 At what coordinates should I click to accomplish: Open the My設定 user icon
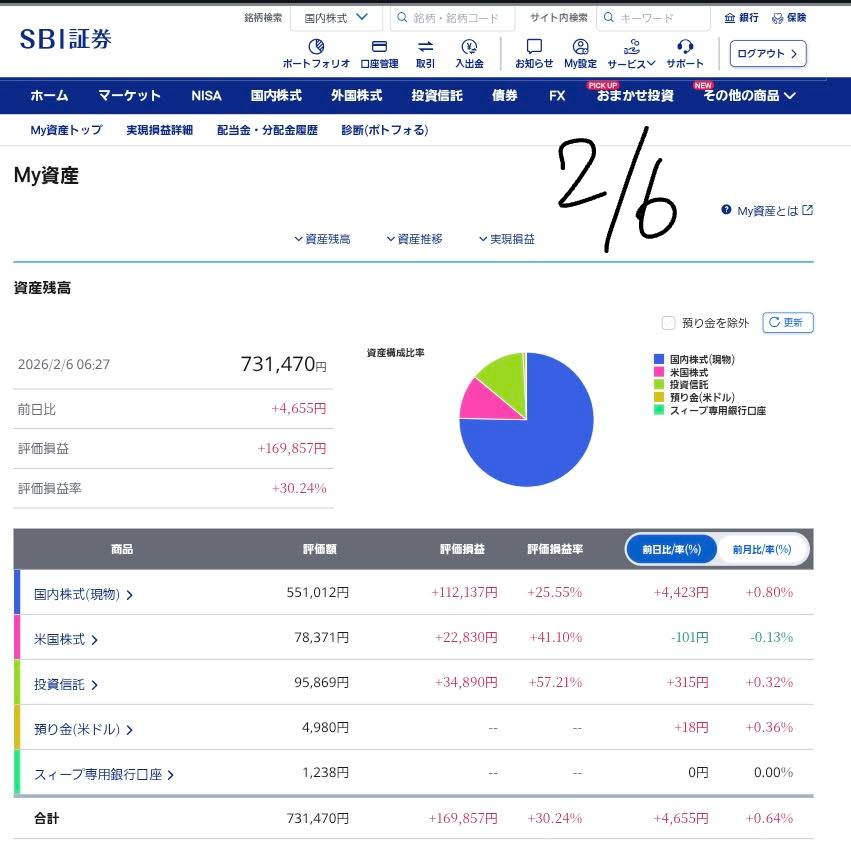coord(580,47)
